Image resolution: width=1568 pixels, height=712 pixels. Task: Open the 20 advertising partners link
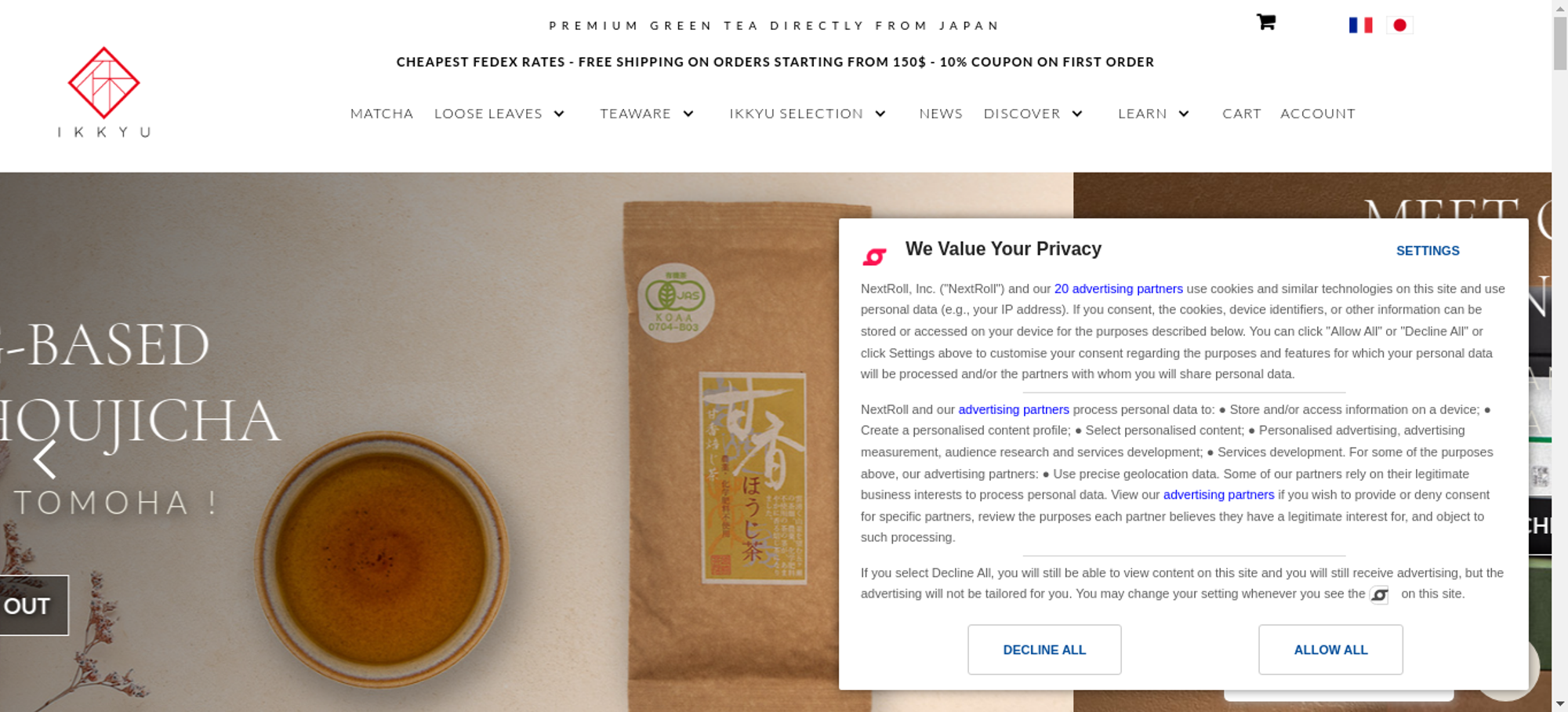(x=1118, y=289)
